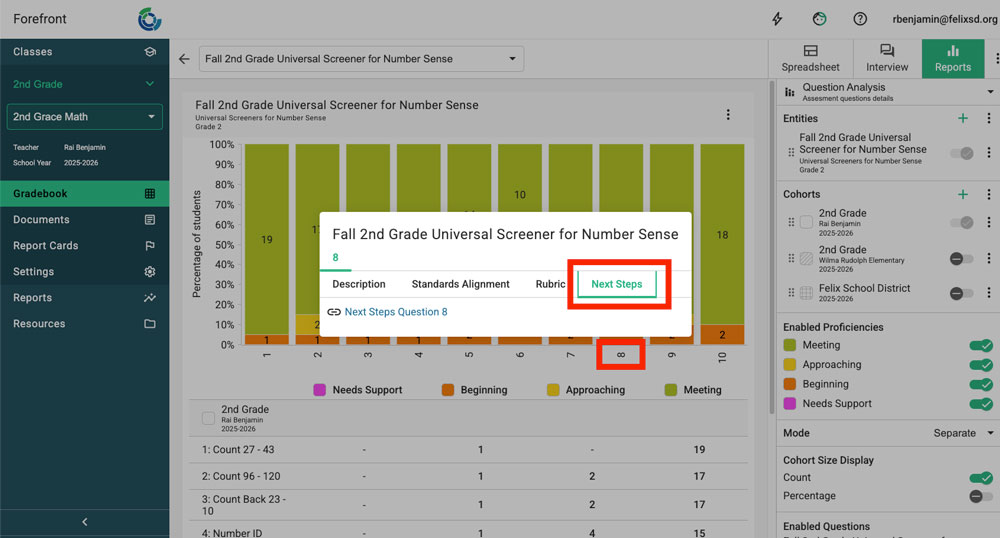Change the Mode dropdown from Separate
This screenshot has width=1000, height=538.
[960, 433]
